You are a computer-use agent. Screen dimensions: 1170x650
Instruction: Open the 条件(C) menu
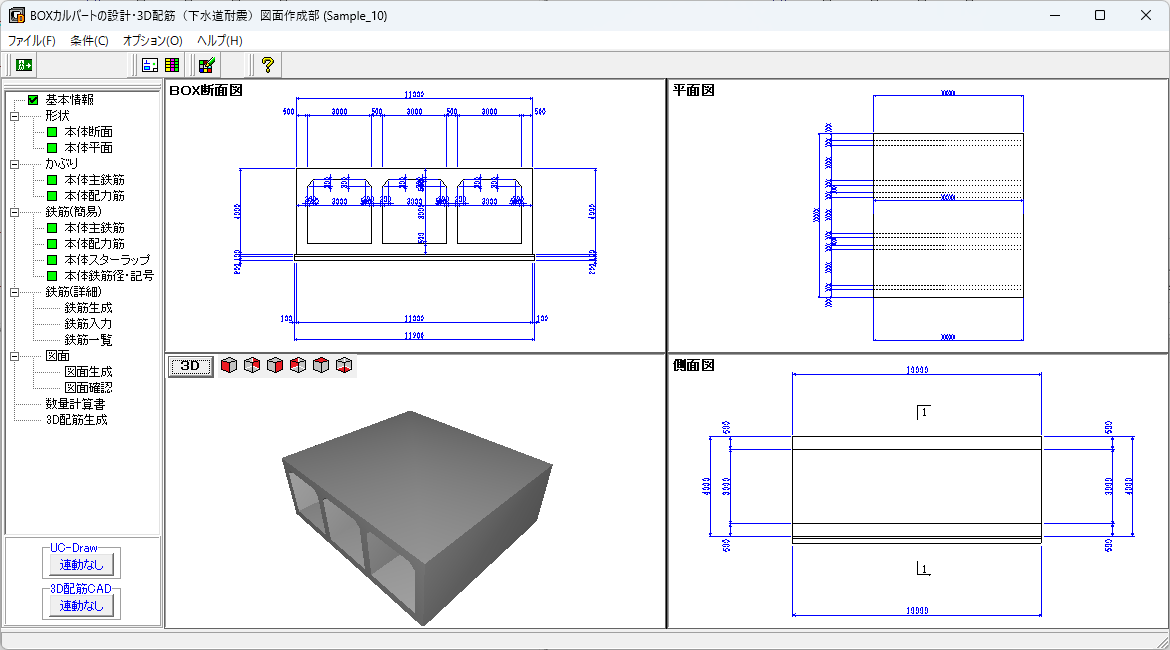tap(89, 41)
